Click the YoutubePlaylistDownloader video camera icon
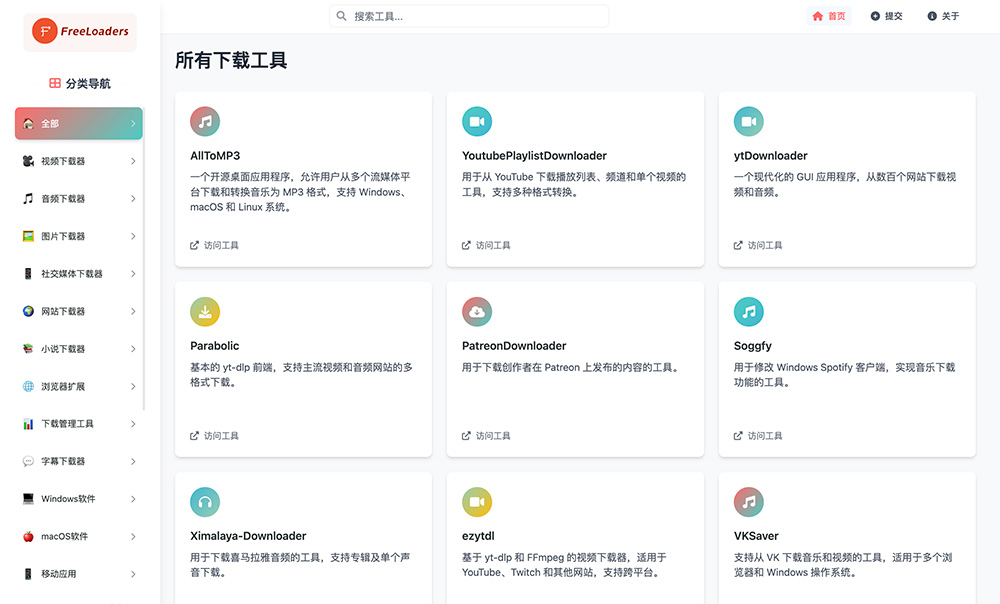This screenshot has height=604, width=1000. tap(477, 121)
